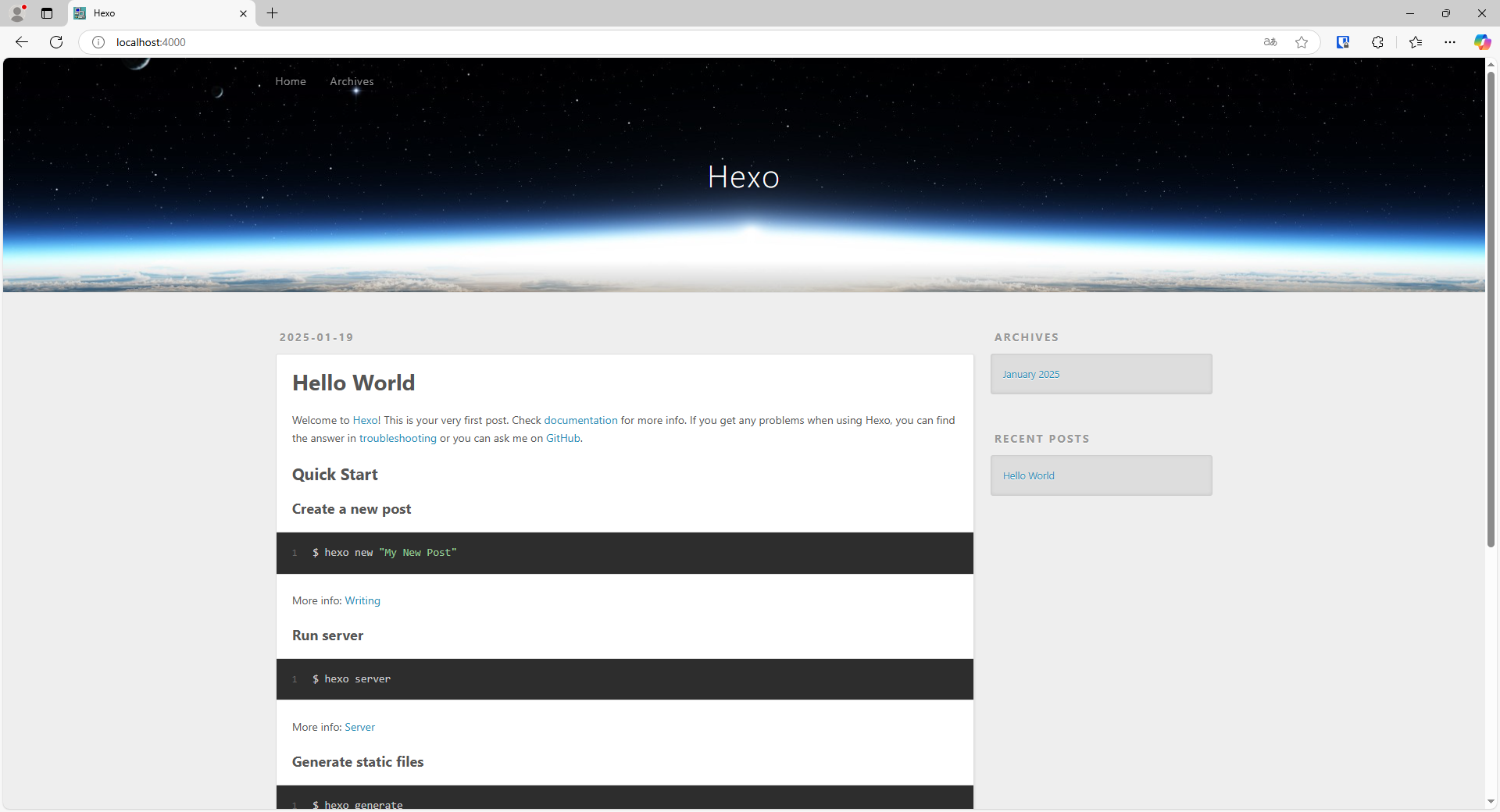
Task: Open tab actions menu button
Action: [47, 13]
